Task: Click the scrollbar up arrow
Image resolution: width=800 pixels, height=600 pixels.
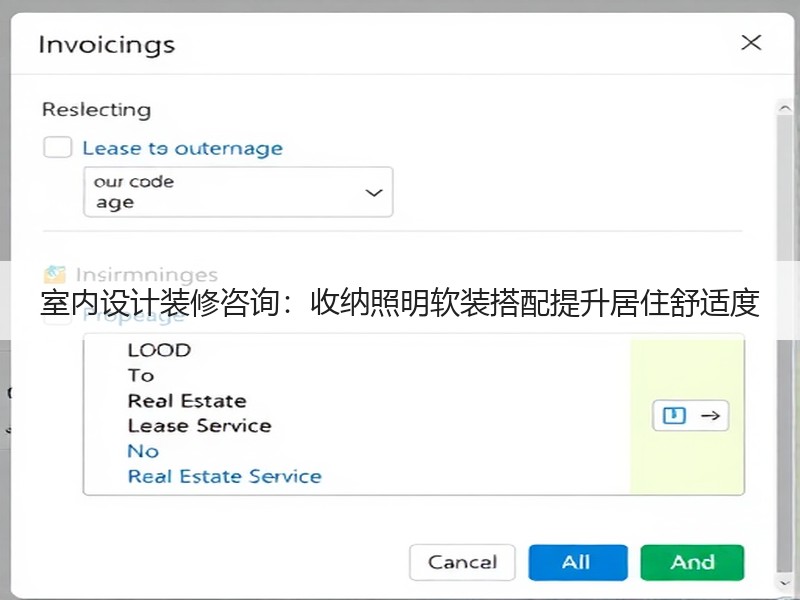Action: tap(785, 108)
